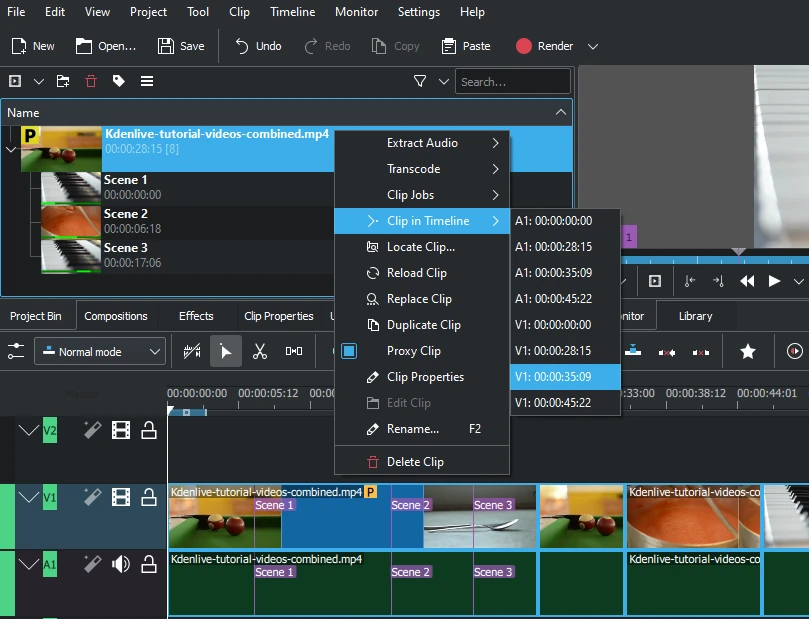Open the Extract Audio submenu

(422, 143)
